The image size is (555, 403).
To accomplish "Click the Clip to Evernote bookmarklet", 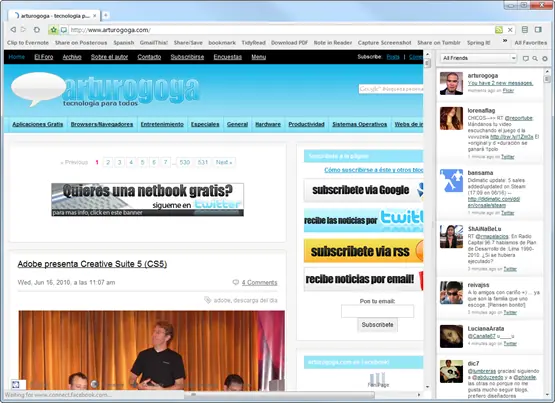I will pos(28,43).
